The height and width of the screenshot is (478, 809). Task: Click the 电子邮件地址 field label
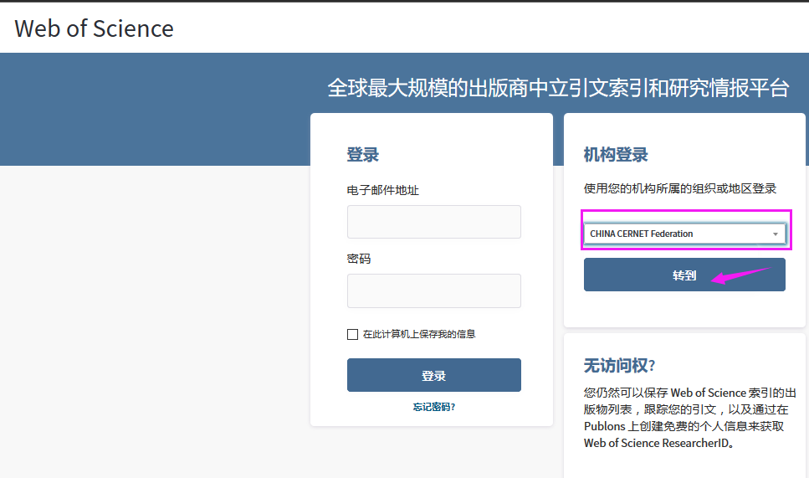click(x=382, y=190)
